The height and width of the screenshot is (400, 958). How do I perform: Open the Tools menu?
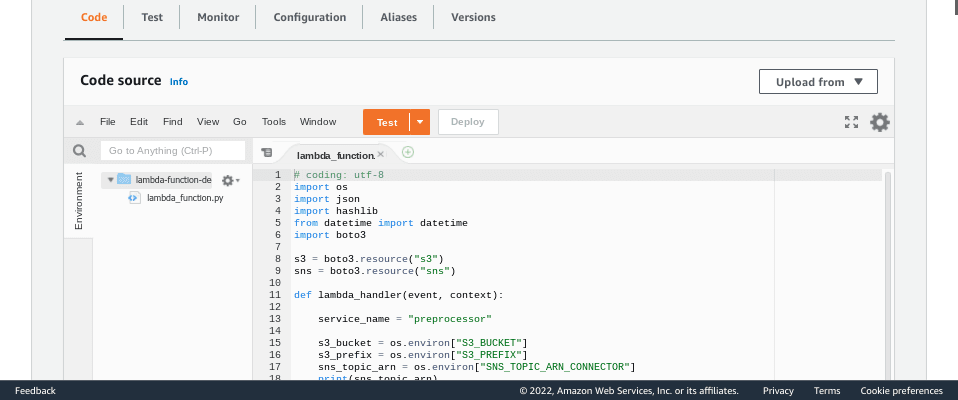click(x=274, y=122)
